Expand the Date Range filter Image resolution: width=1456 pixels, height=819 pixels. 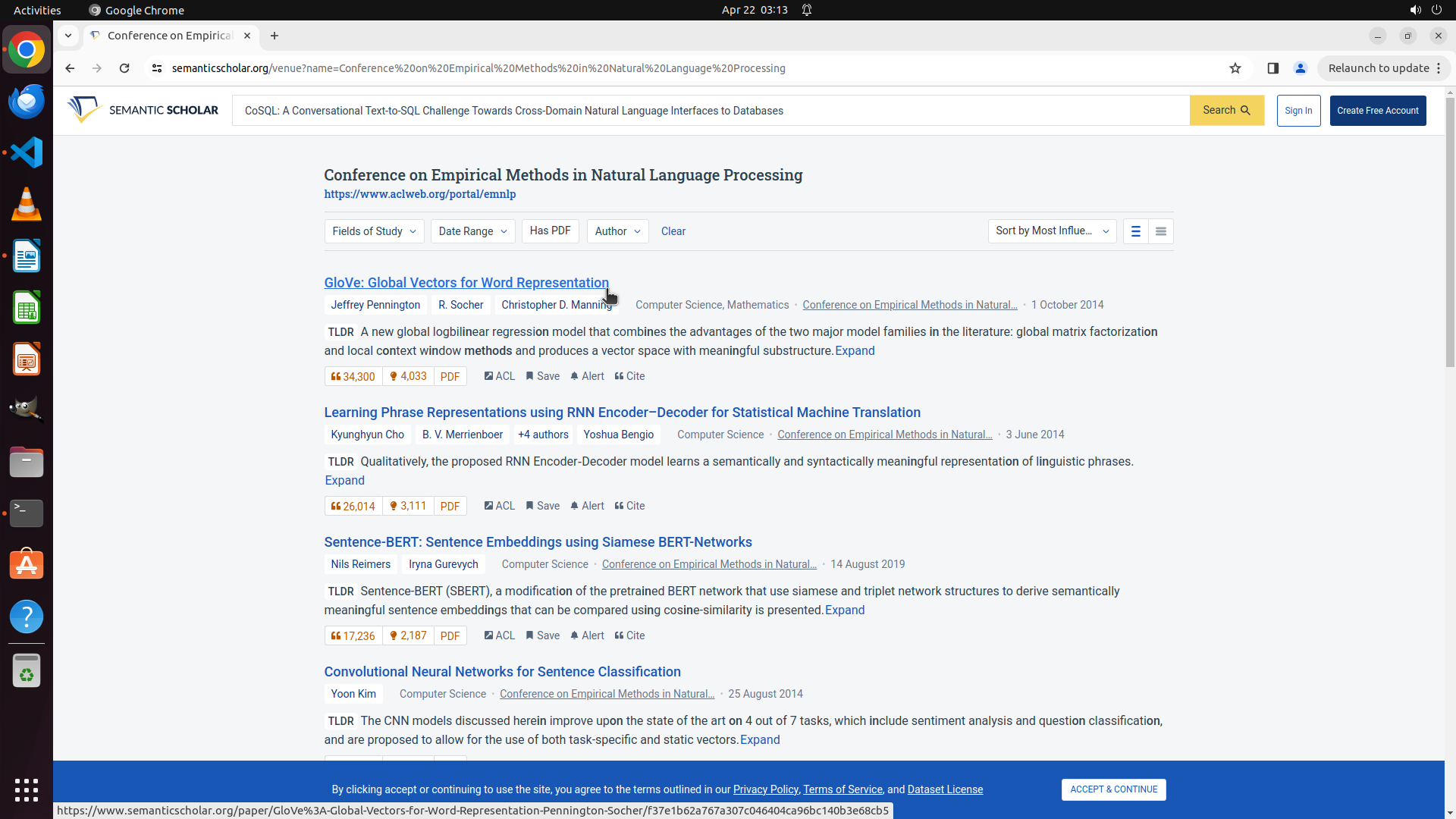[472, 231]
